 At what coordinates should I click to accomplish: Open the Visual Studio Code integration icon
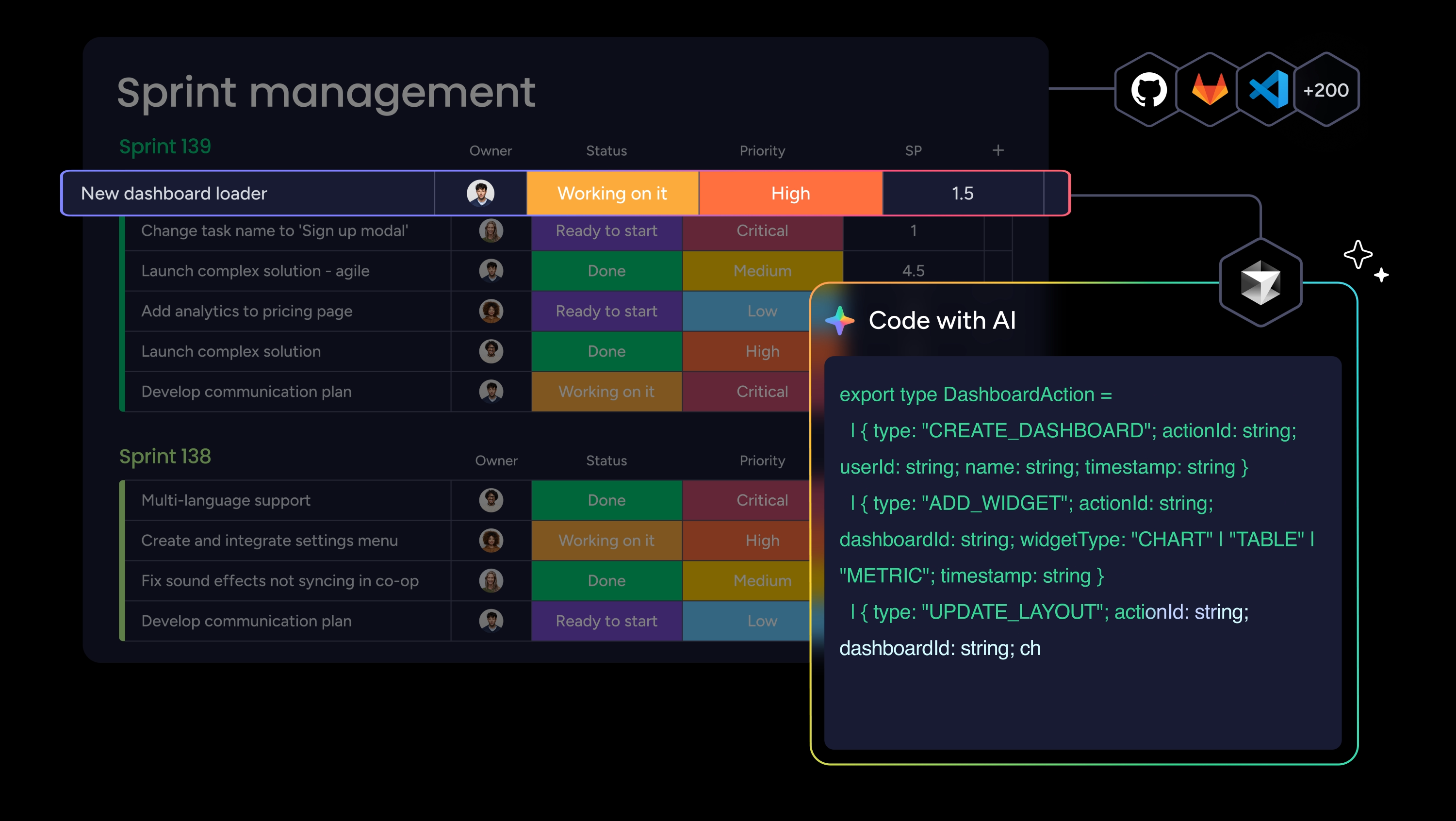point(1268,90)
